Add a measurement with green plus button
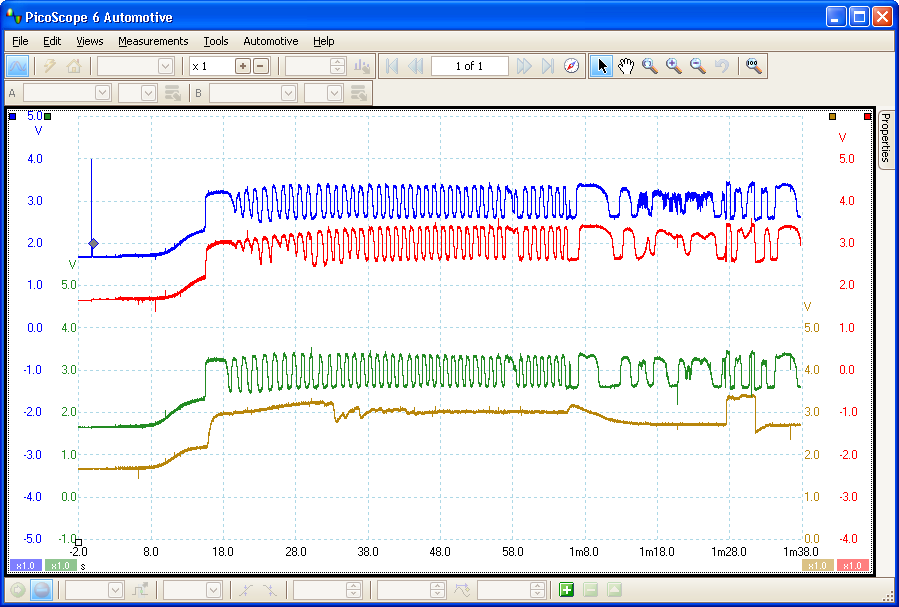The height and width of the screenshot is (607, 899). (x=567, y=590)
